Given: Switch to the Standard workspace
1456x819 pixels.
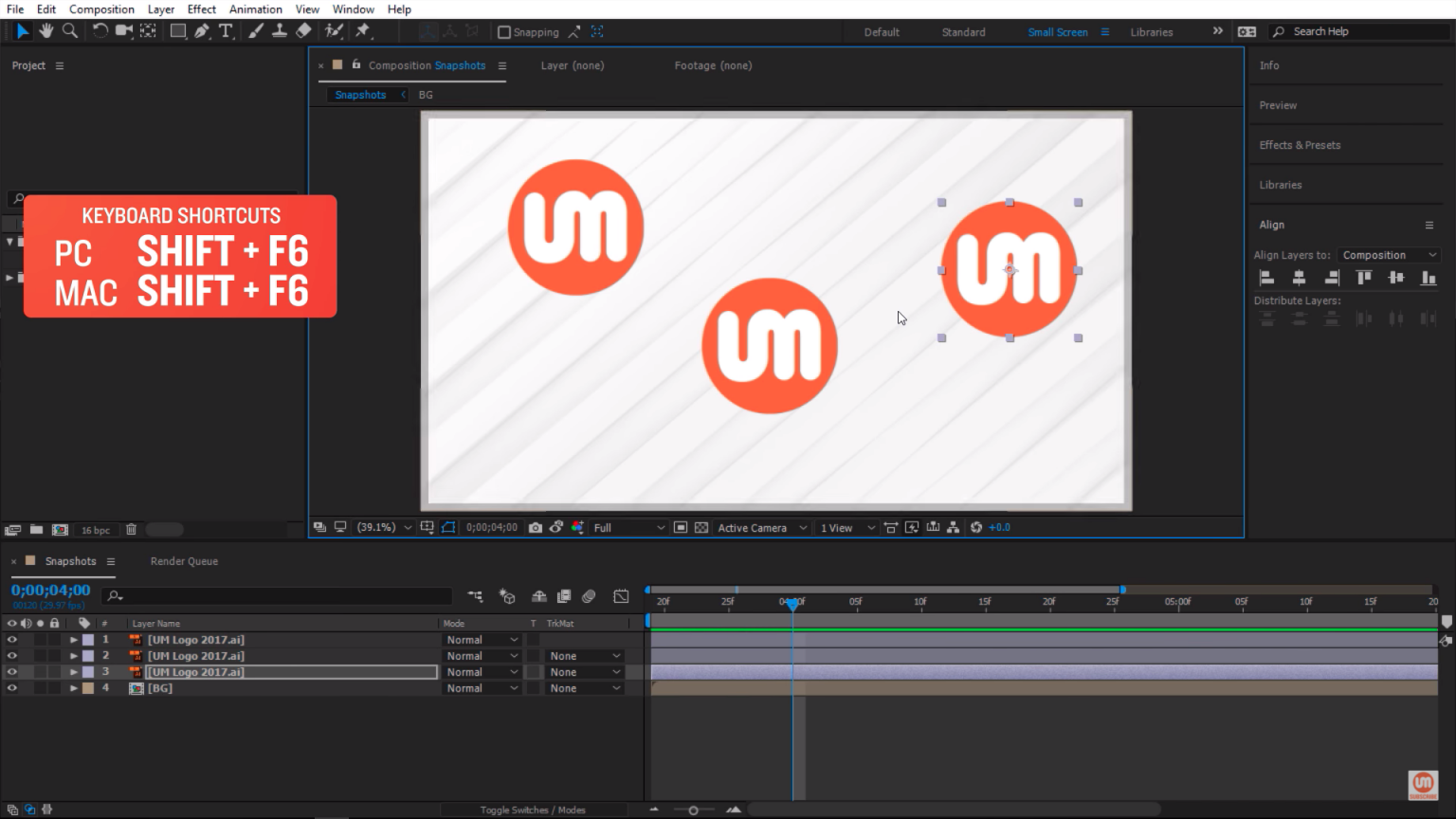Looking at the screenshot, I should (x=963, y=32).
